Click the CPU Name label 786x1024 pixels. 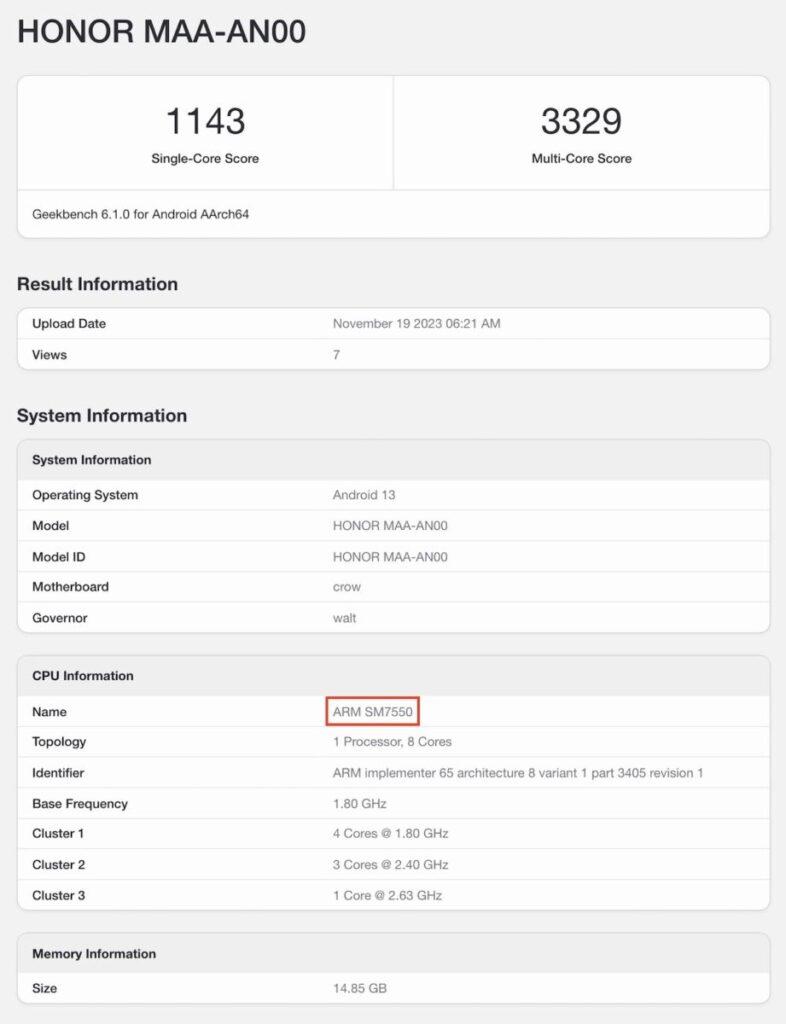coord(49,712)
